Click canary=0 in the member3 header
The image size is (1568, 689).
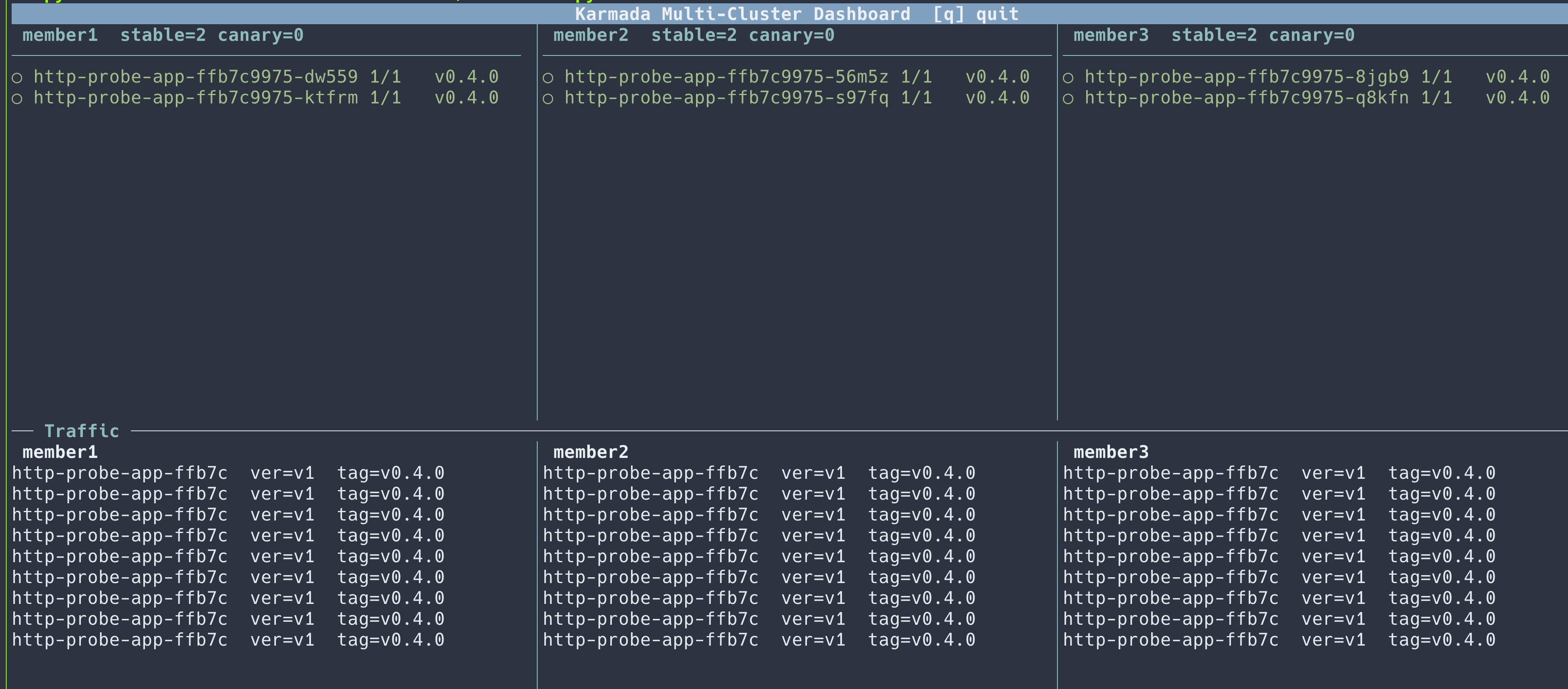[1312, 35]
